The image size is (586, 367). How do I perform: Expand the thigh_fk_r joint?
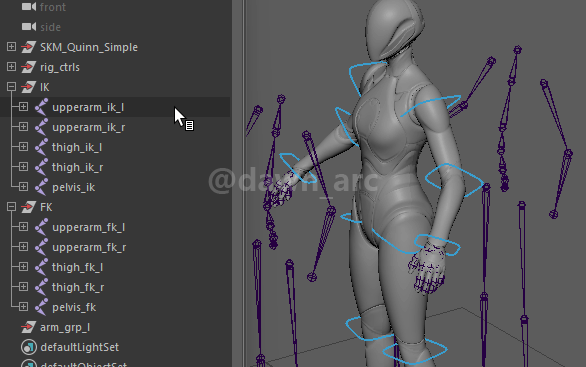point(23,287)
